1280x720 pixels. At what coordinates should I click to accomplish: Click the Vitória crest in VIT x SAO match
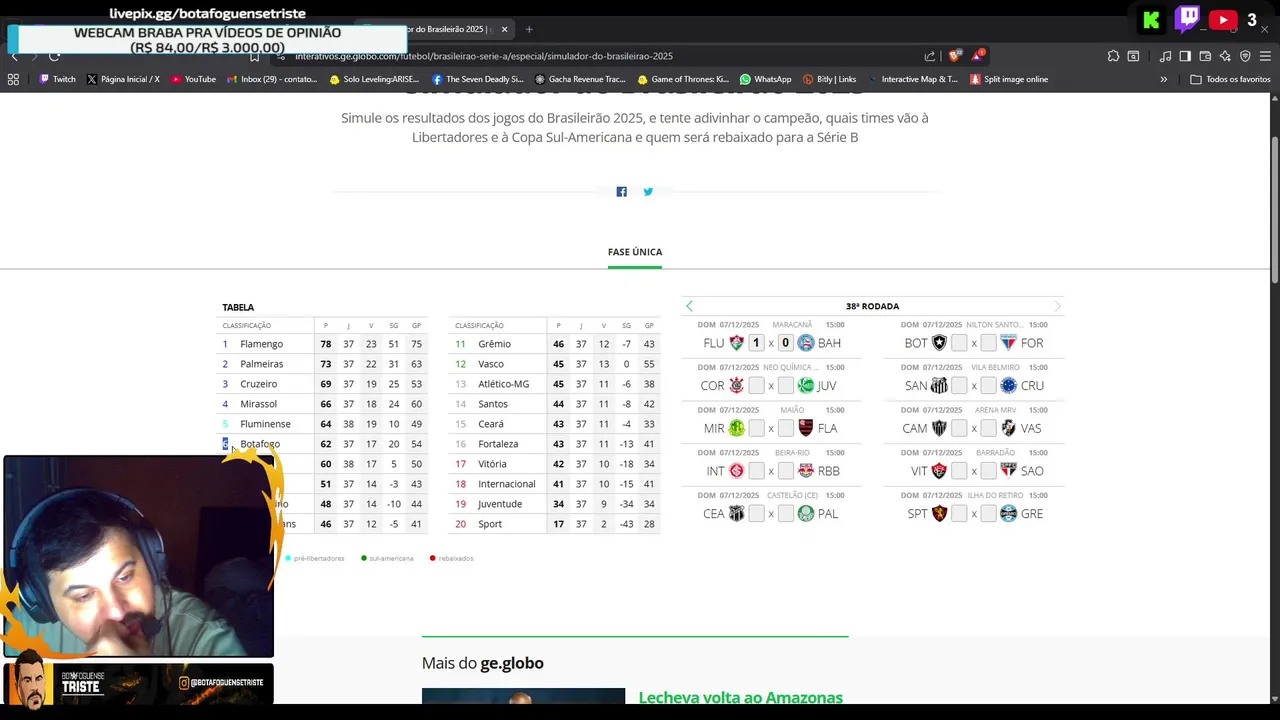(x=939, y=471)
